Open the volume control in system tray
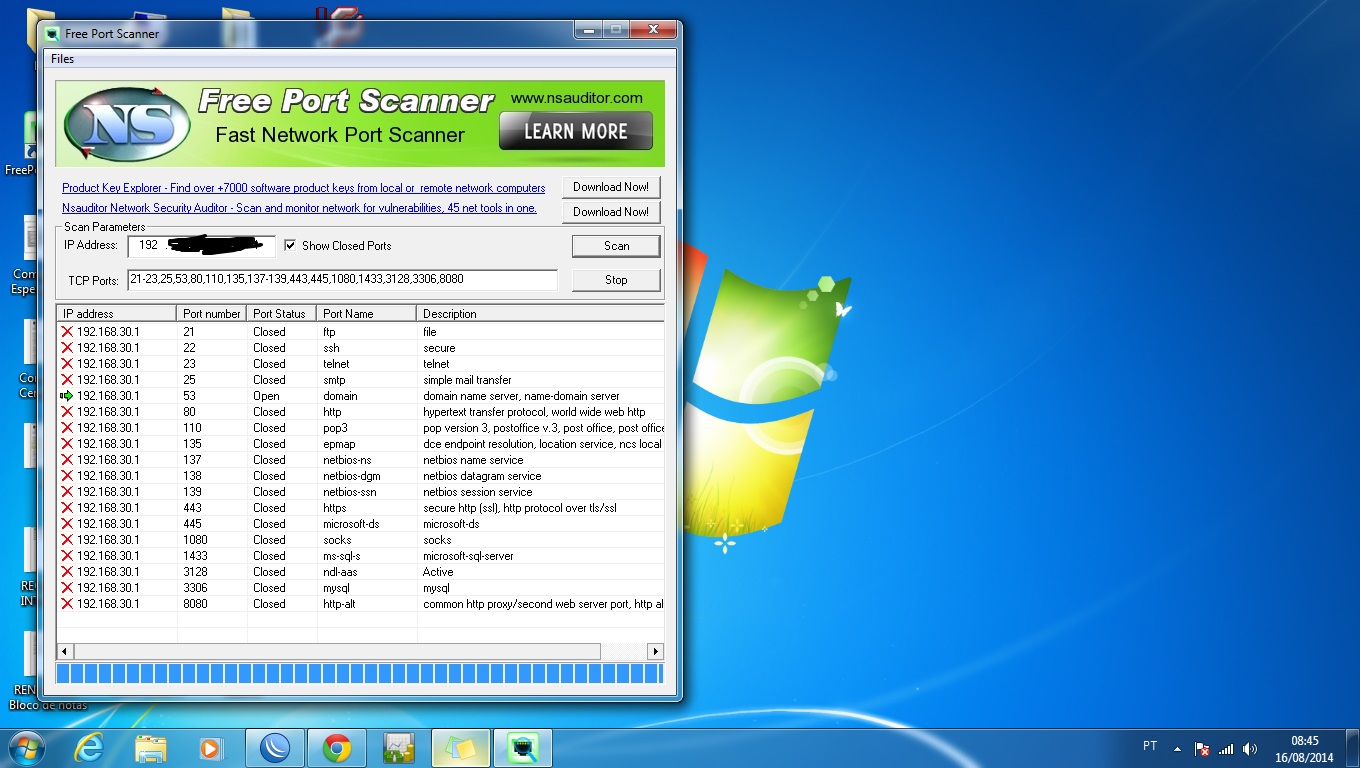The image size is (1360, 768). [1250, 749]
